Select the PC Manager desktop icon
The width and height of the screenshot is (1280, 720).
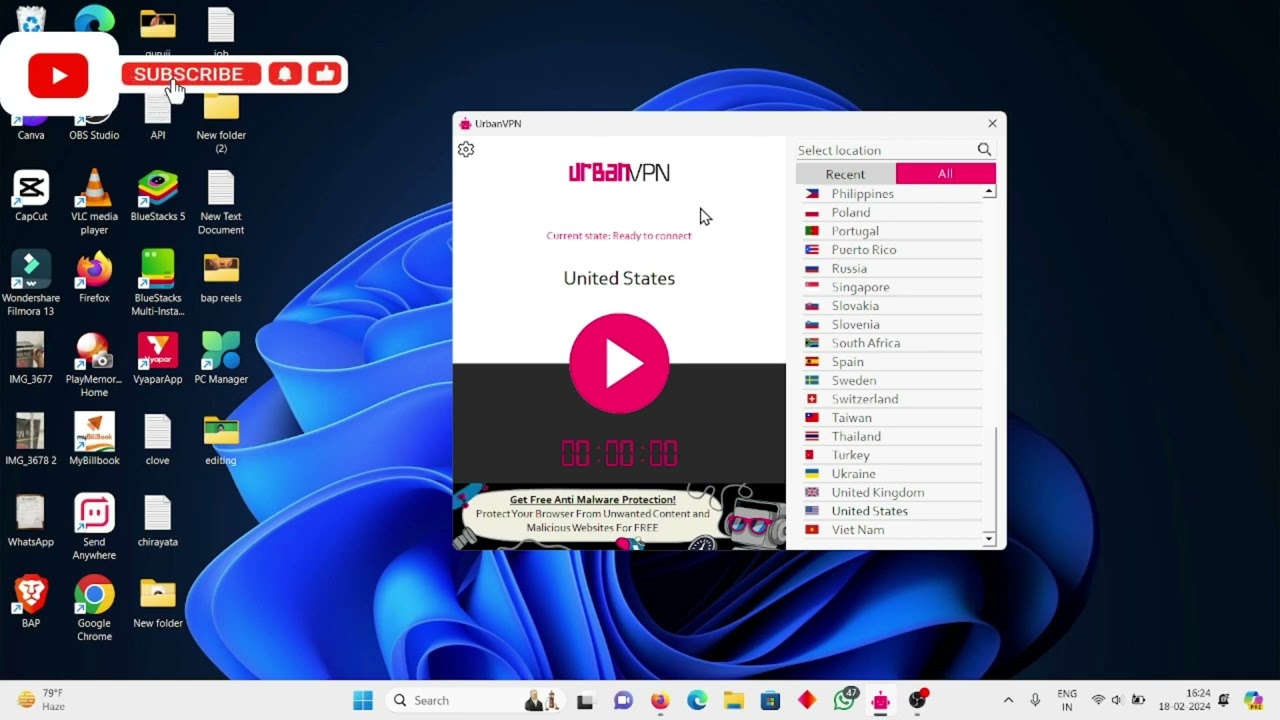coord(221,358)
